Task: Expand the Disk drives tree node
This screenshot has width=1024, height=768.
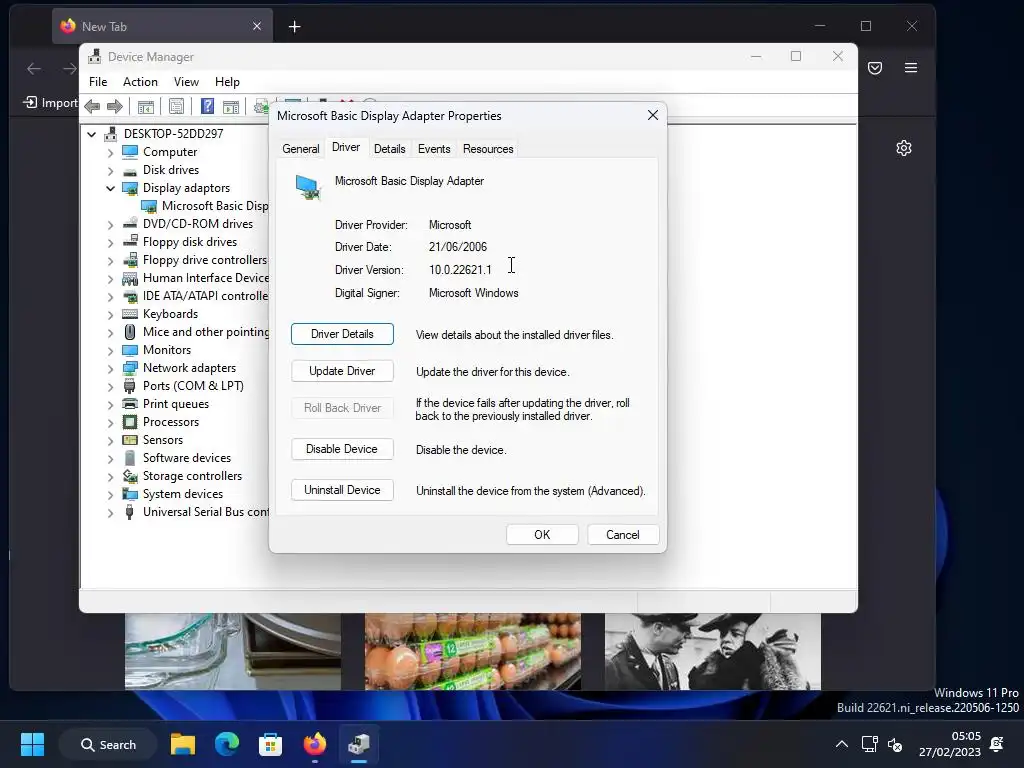Action: (x=110, y=171)
